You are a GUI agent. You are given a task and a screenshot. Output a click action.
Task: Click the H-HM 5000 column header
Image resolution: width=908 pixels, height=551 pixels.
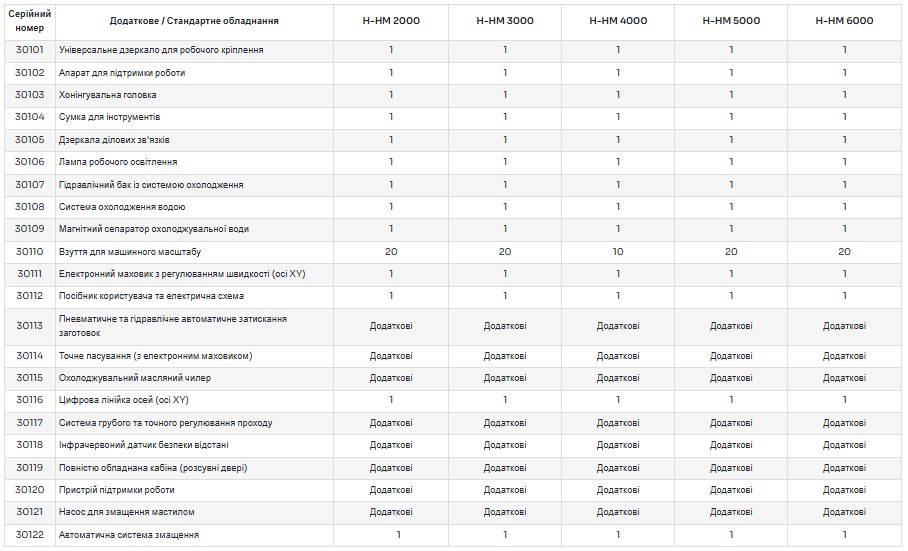(731, 20)
